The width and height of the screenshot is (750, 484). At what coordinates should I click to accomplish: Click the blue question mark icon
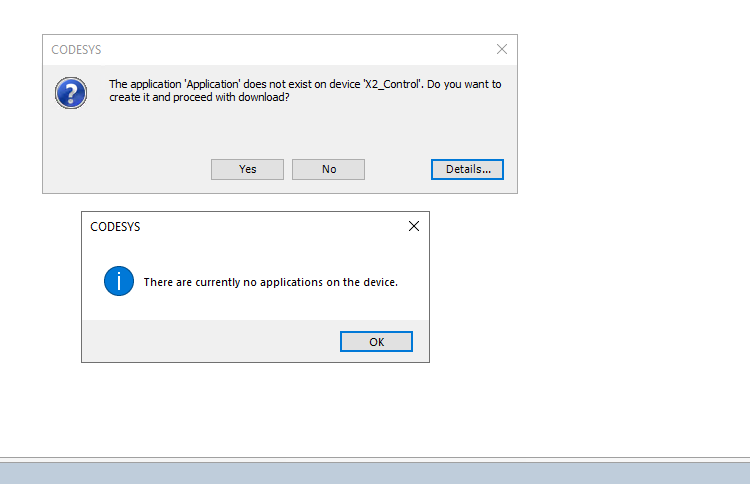71,93
